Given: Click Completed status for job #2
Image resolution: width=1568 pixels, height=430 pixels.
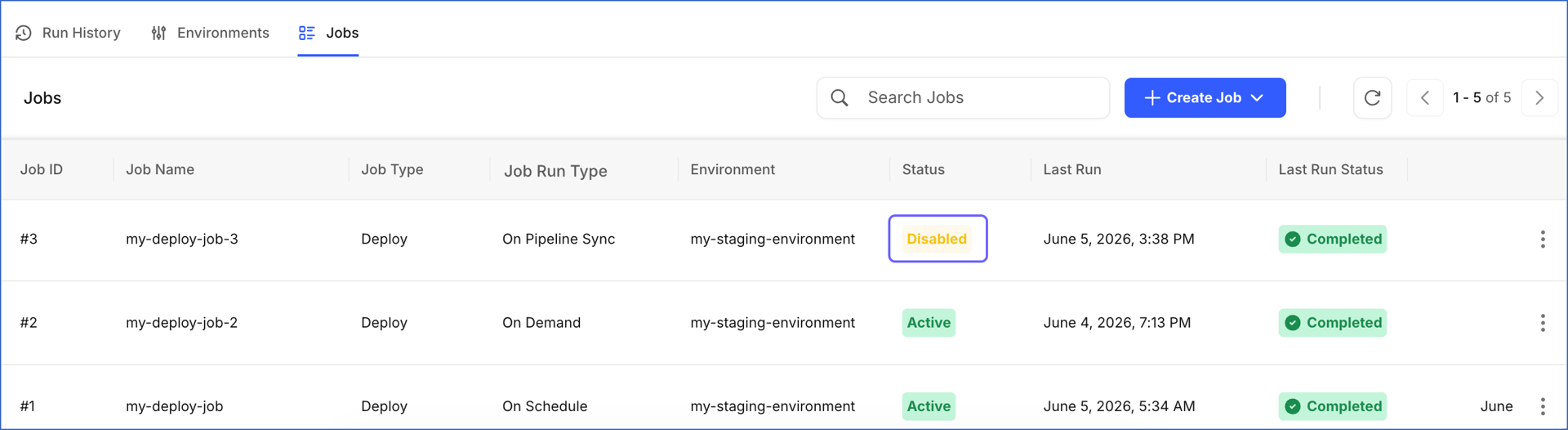Looking at the screenshot, I should point(1332,323).
